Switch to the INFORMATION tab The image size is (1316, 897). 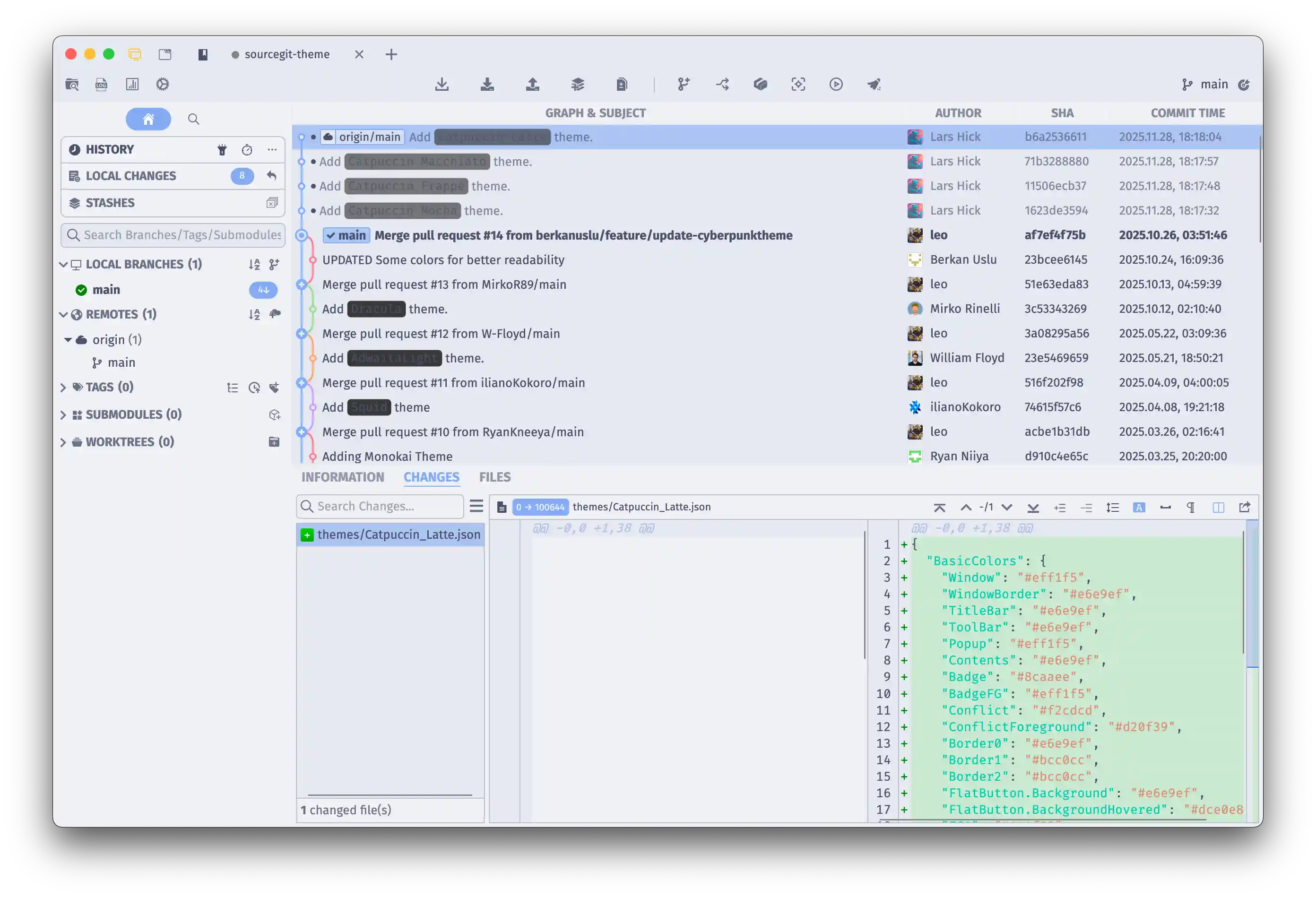click(343, 477)
